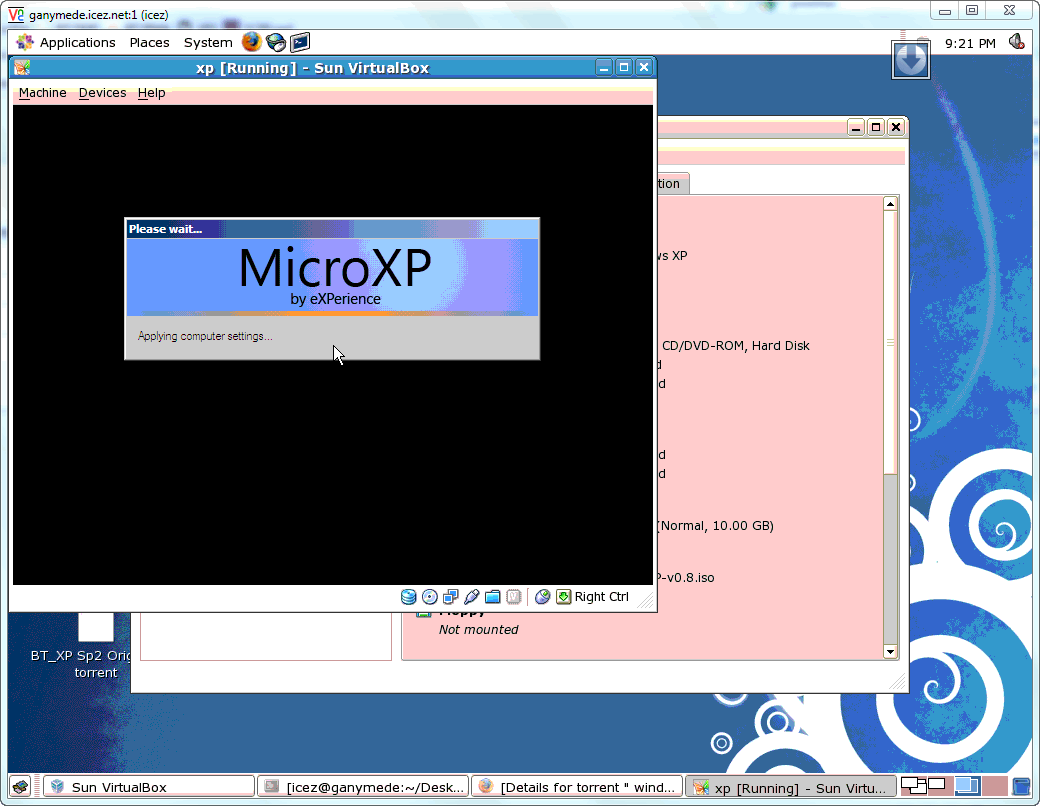Click the details pane vertical scrollbar thumb
The image size is (1040, 806).
[890, 343]
